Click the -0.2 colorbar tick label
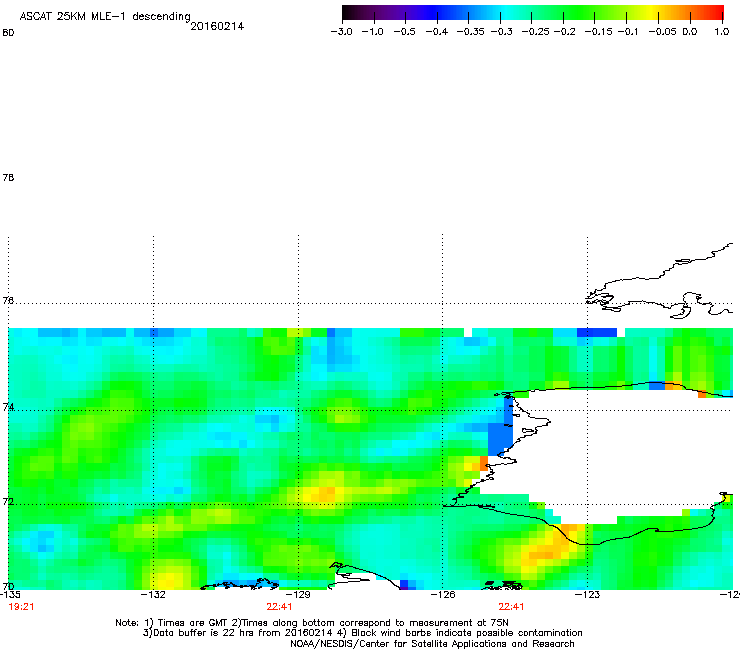 (x=564, y=32)
